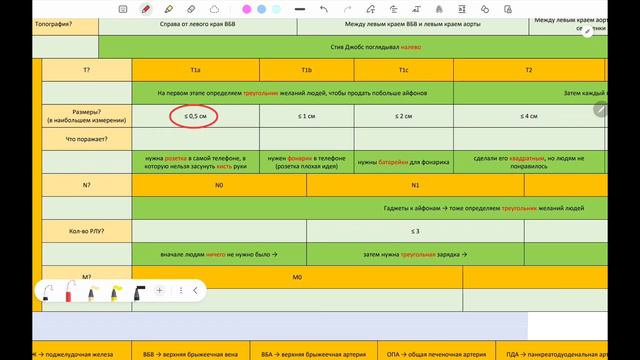Open the favorites bar three-dot menu

(181, 291)
